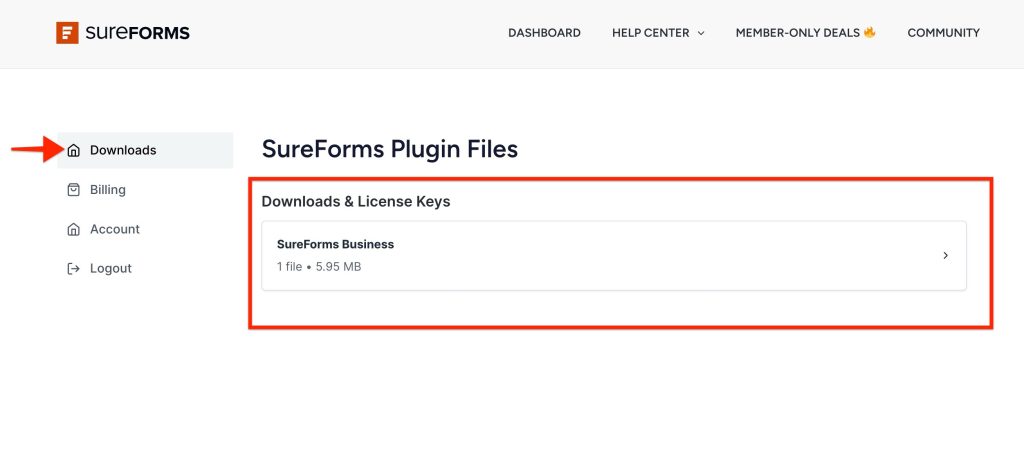Click the Billing shopping bag icon
Screen dimensions: 1024x467
click(74, 189)
